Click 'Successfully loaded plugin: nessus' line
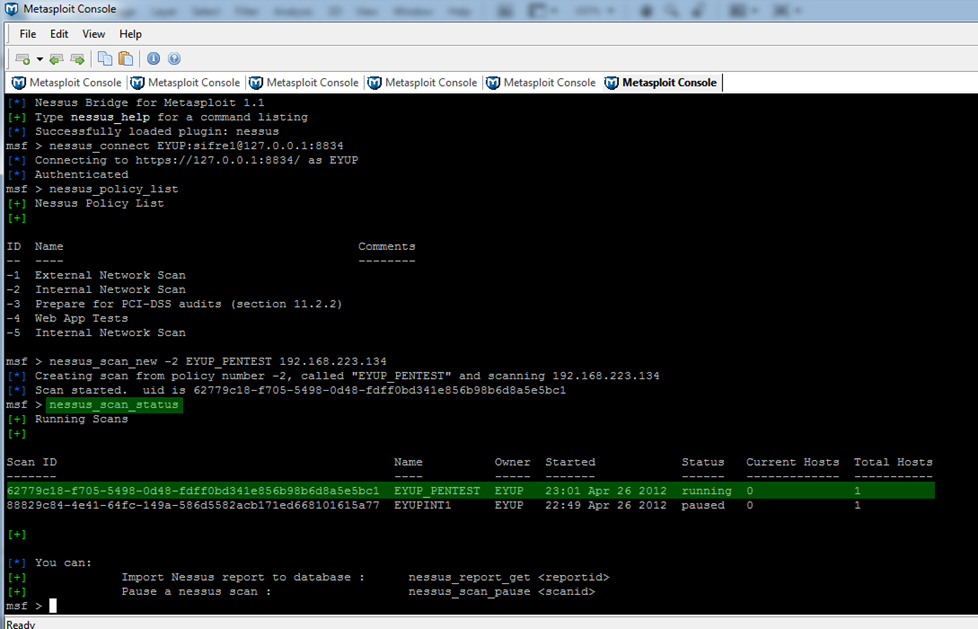The image size is (978, 629). (x=143, y=132)
